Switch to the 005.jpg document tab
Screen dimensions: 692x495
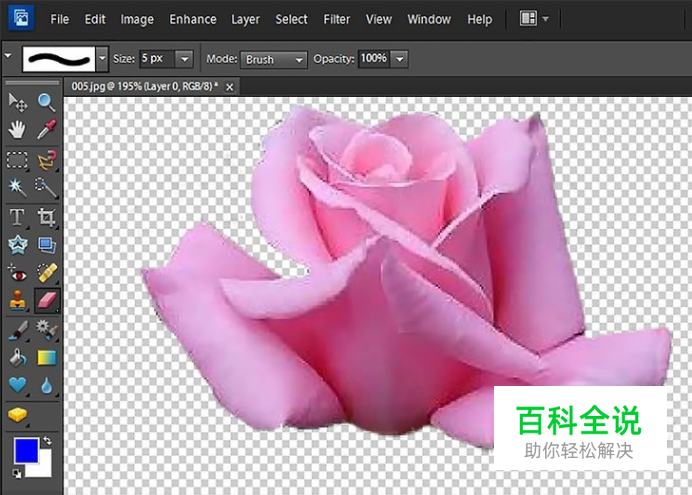145,86
